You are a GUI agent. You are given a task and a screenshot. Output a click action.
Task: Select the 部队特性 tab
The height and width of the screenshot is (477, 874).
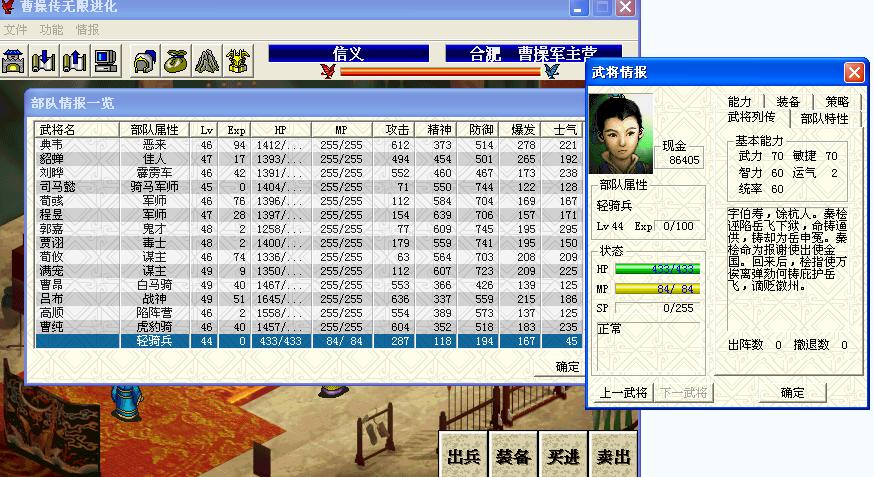(824, 119)
